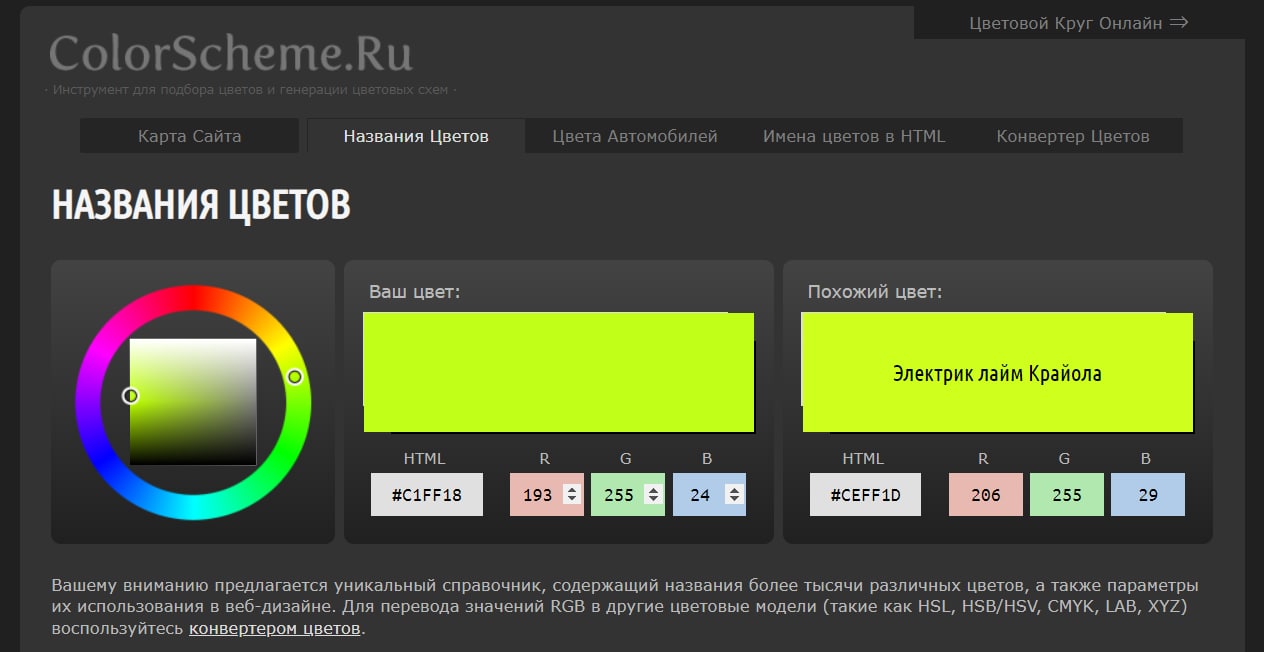Viewport: 1264px width, 652px height.
Task: Focus the HTML field with #C1FF18
Action: [x=427, y=495]
